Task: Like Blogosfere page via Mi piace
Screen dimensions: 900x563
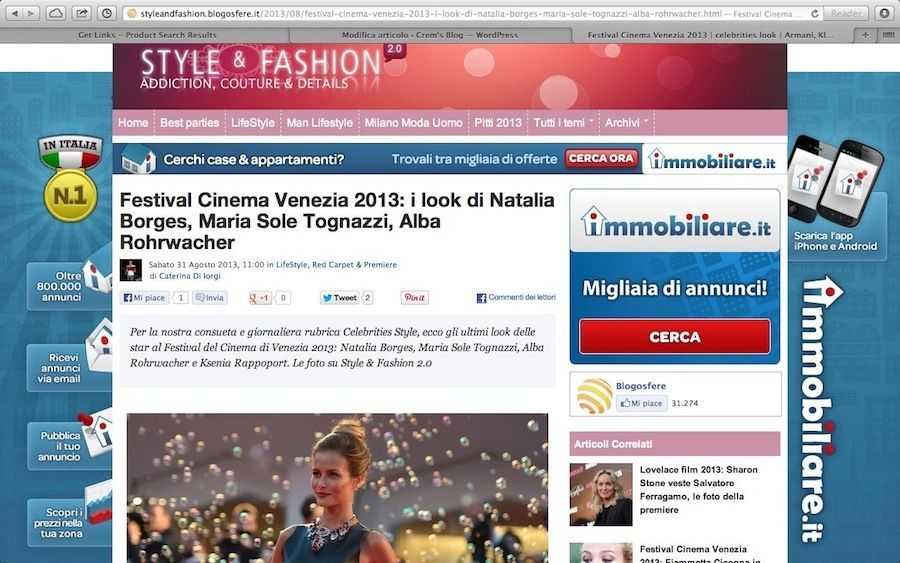Action: pos(642,403)
